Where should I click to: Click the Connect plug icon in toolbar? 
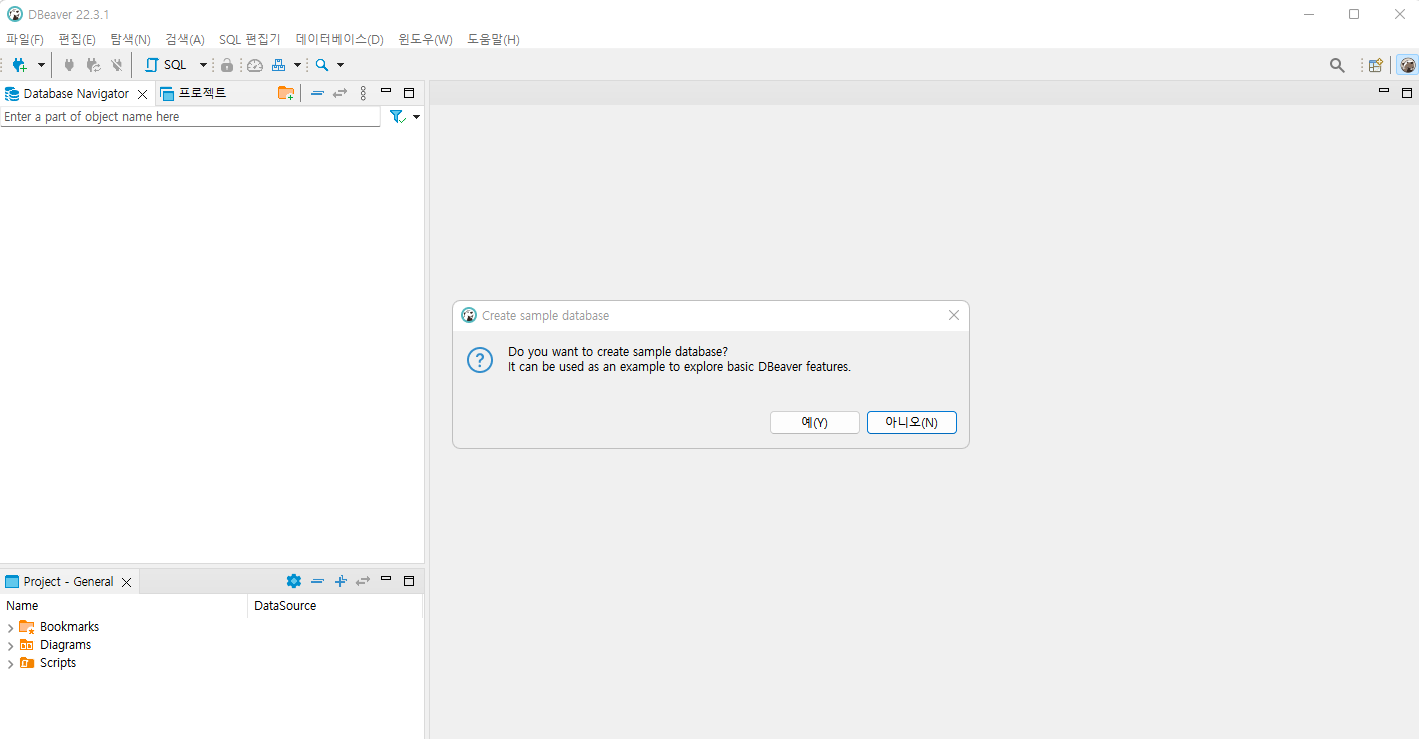click(x=69, y=65)
